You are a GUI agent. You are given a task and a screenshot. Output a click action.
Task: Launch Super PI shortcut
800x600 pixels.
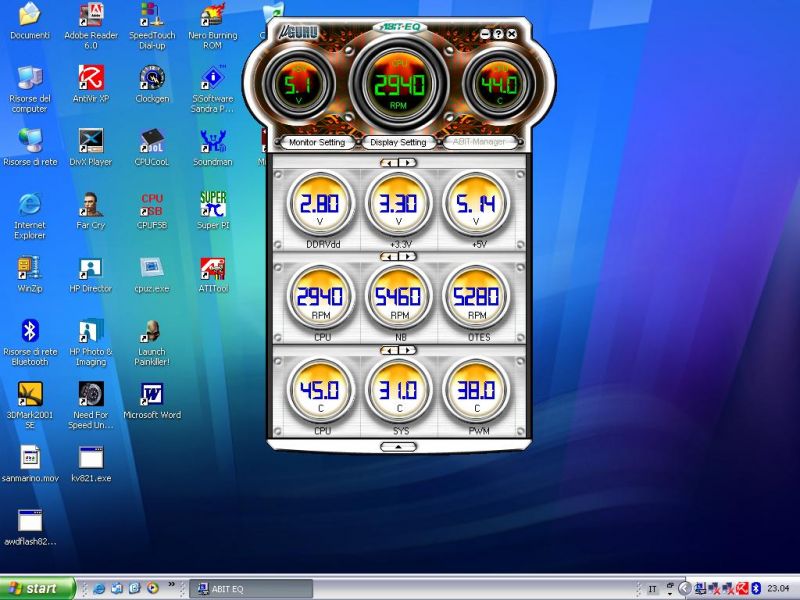click(213, 211)
